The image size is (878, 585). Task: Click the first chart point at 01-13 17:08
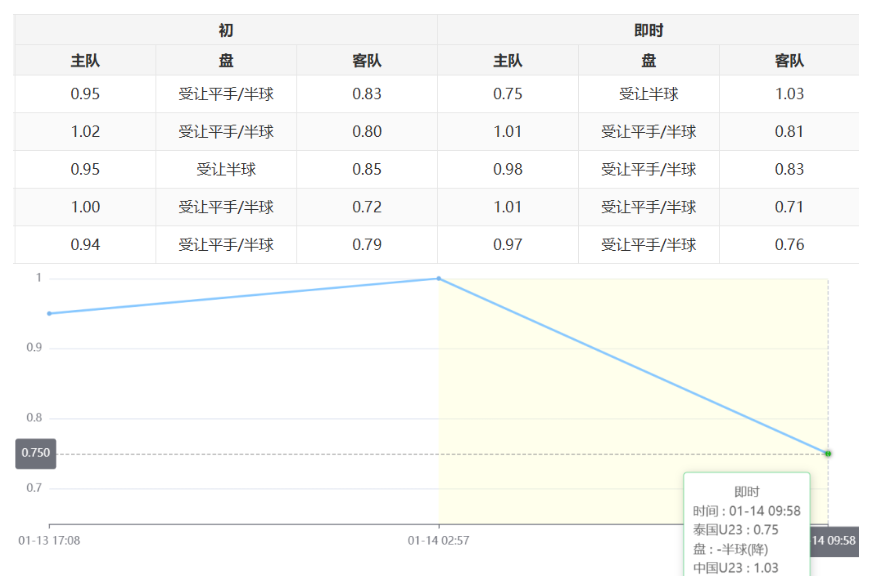(49, 313)
